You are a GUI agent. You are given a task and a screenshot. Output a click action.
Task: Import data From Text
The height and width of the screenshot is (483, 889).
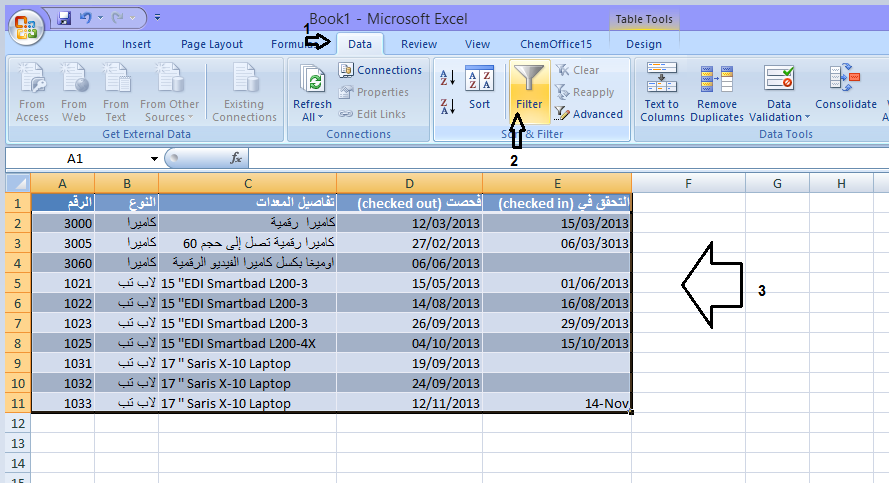pyautogui.click(x=116, y=92)
